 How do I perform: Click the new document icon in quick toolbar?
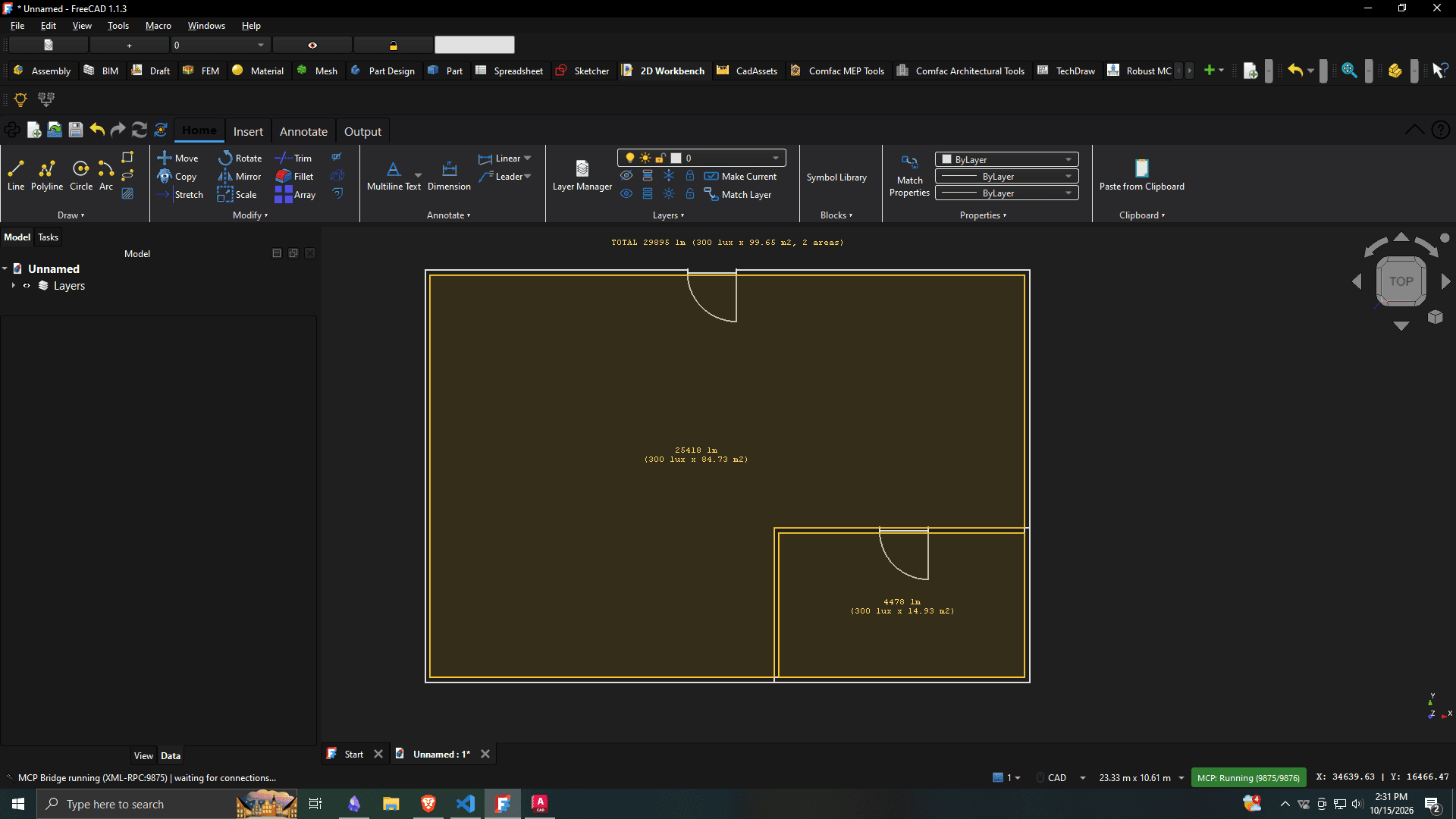click(33, 130)
